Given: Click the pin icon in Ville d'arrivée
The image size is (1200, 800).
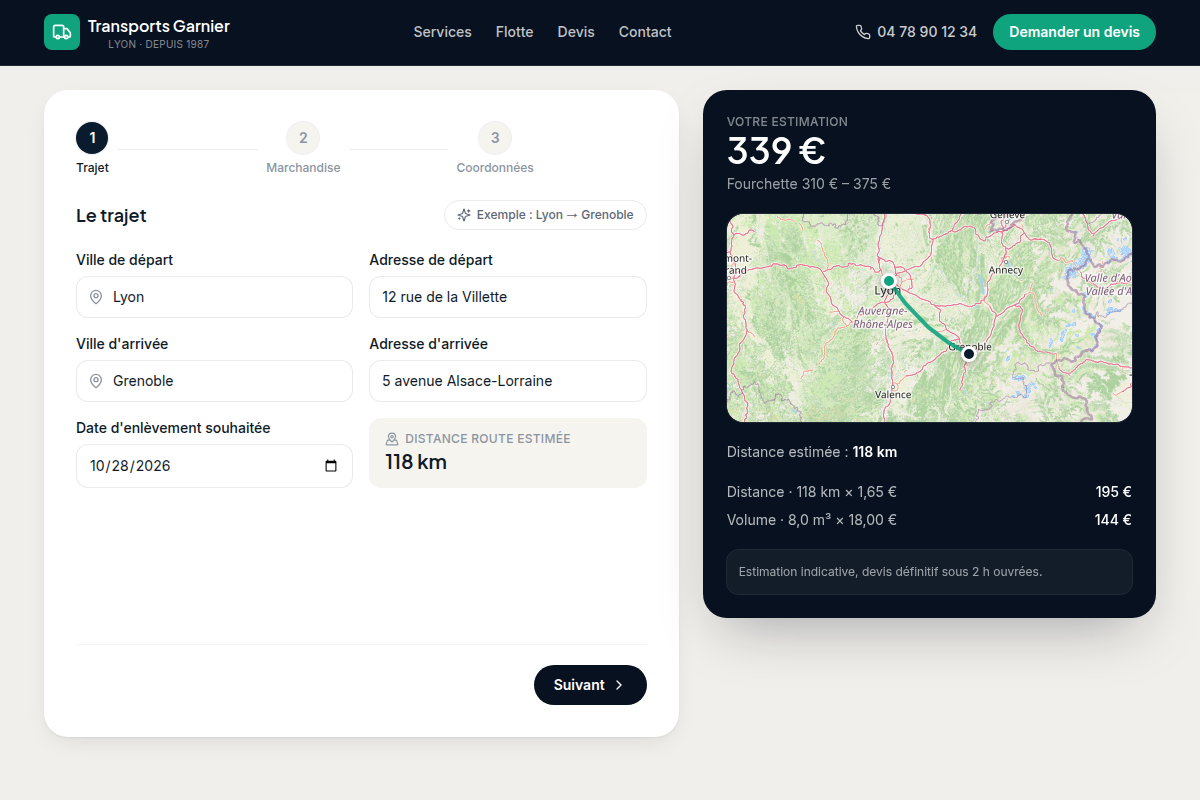Looking at the screenshot, I should coord(96,381).
